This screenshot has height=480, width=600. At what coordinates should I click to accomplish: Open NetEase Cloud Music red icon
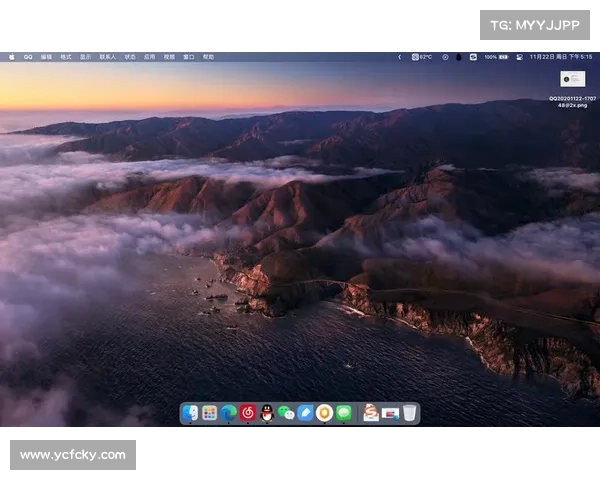pyautogui.click(x=247, y=413)
